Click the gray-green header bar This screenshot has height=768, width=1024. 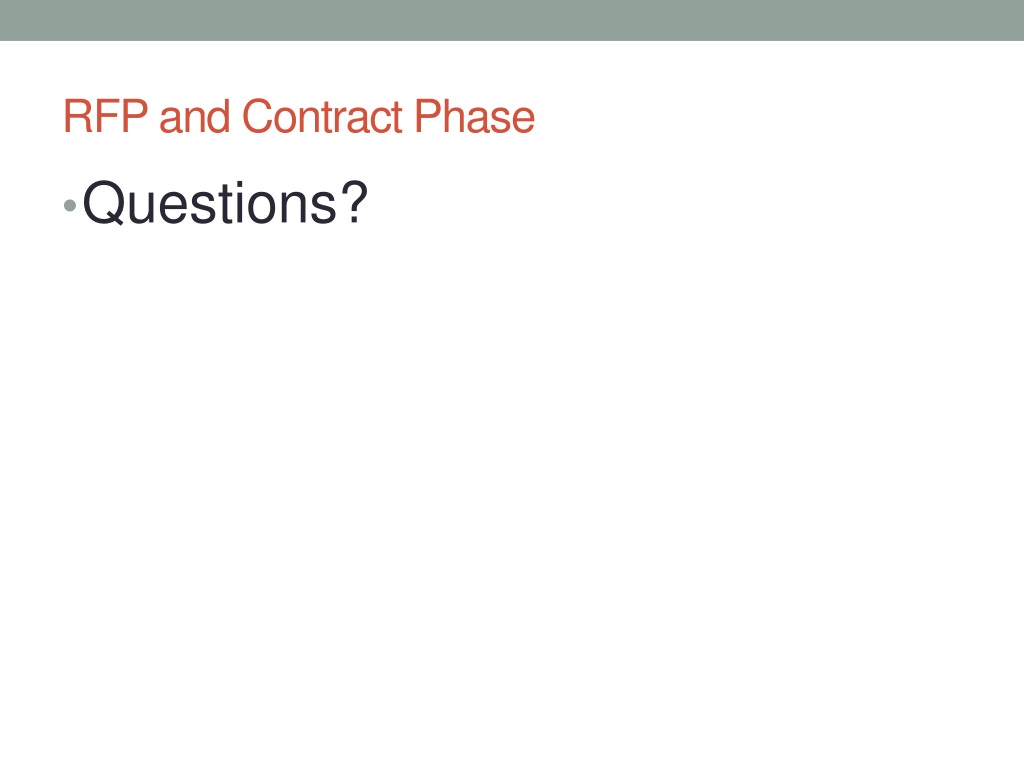(512, 20)
